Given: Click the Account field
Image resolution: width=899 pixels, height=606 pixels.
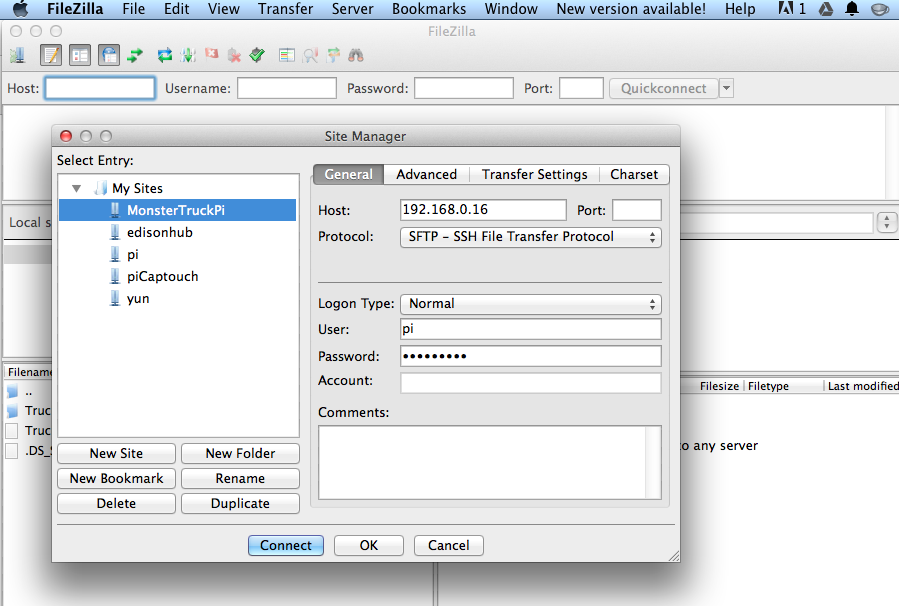Looking at the screenshot, I should point(530,383).
